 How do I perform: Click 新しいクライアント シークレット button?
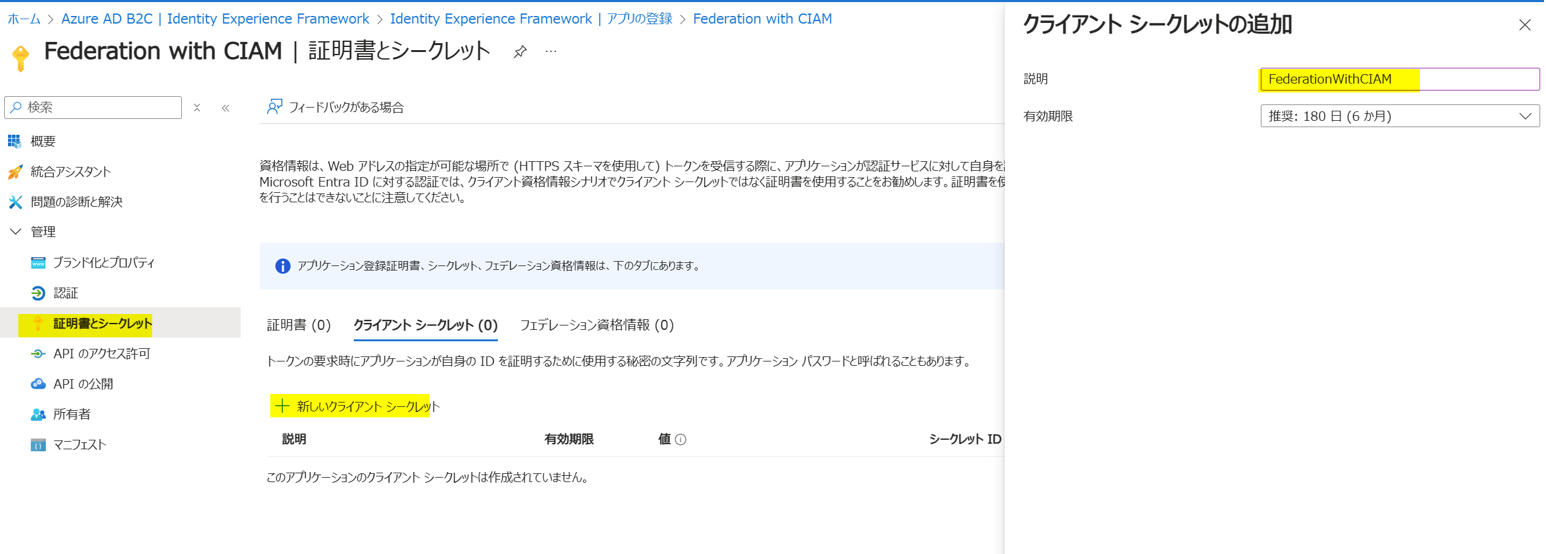[x=356, y=406]
